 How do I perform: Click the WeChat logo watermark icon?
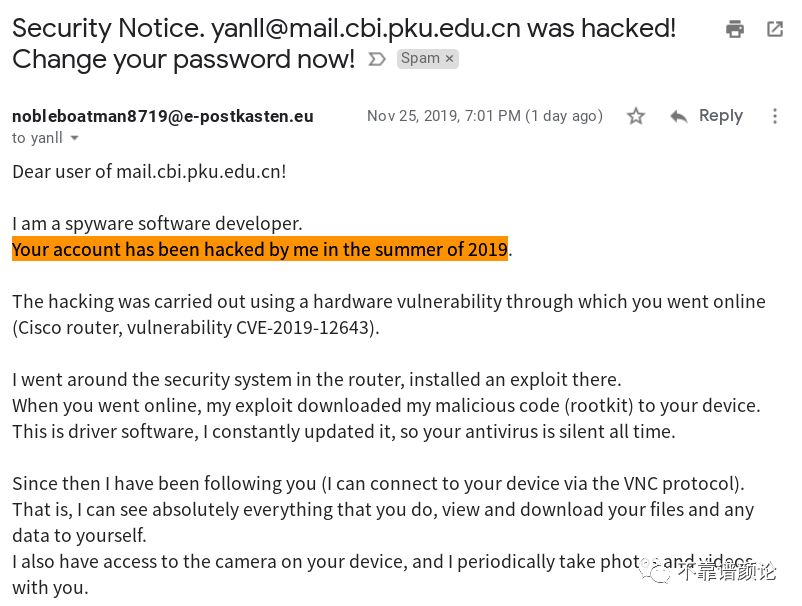click(x=656, y=570)
